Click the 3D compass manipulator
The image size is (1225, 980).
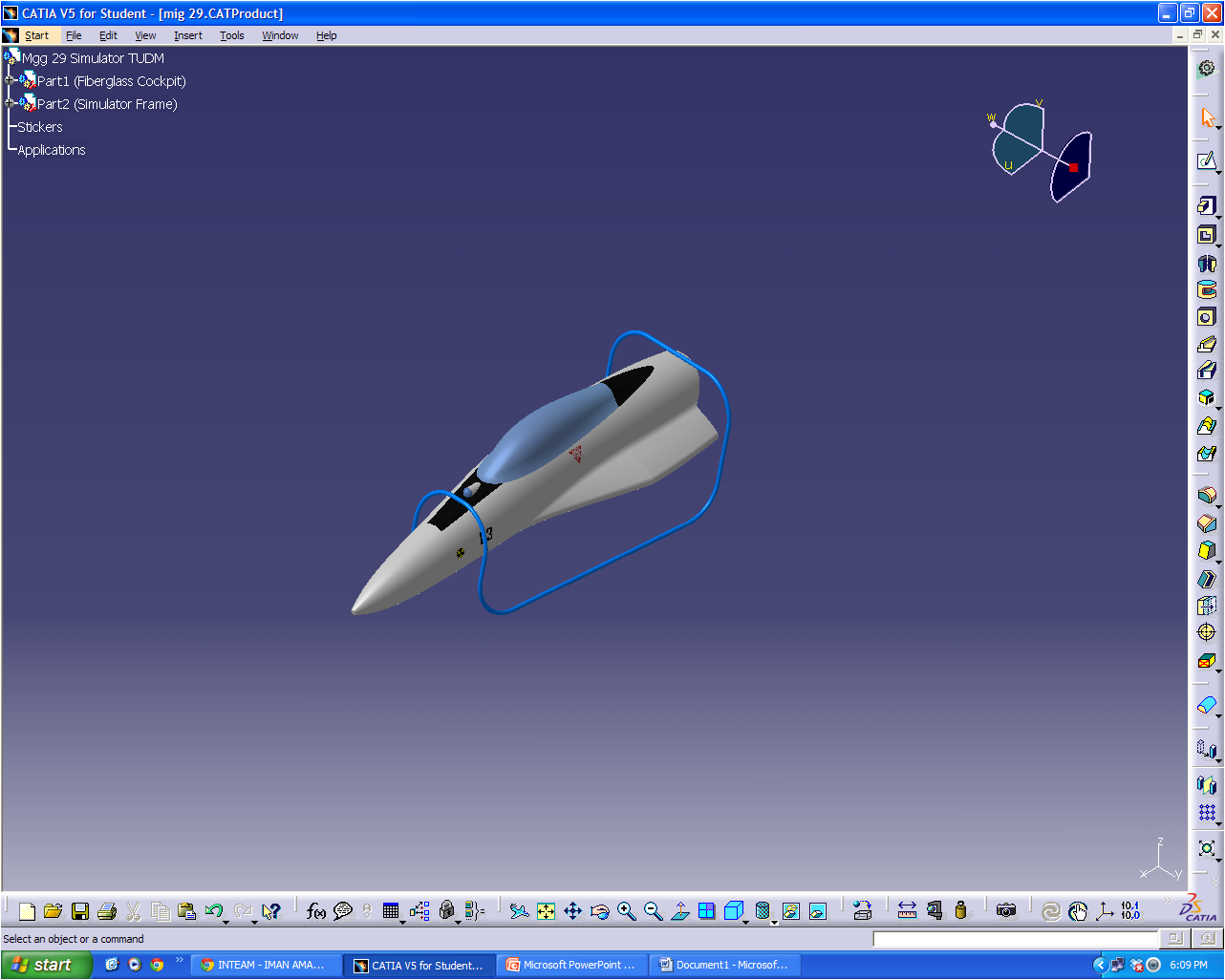(x=1042, y=151)
